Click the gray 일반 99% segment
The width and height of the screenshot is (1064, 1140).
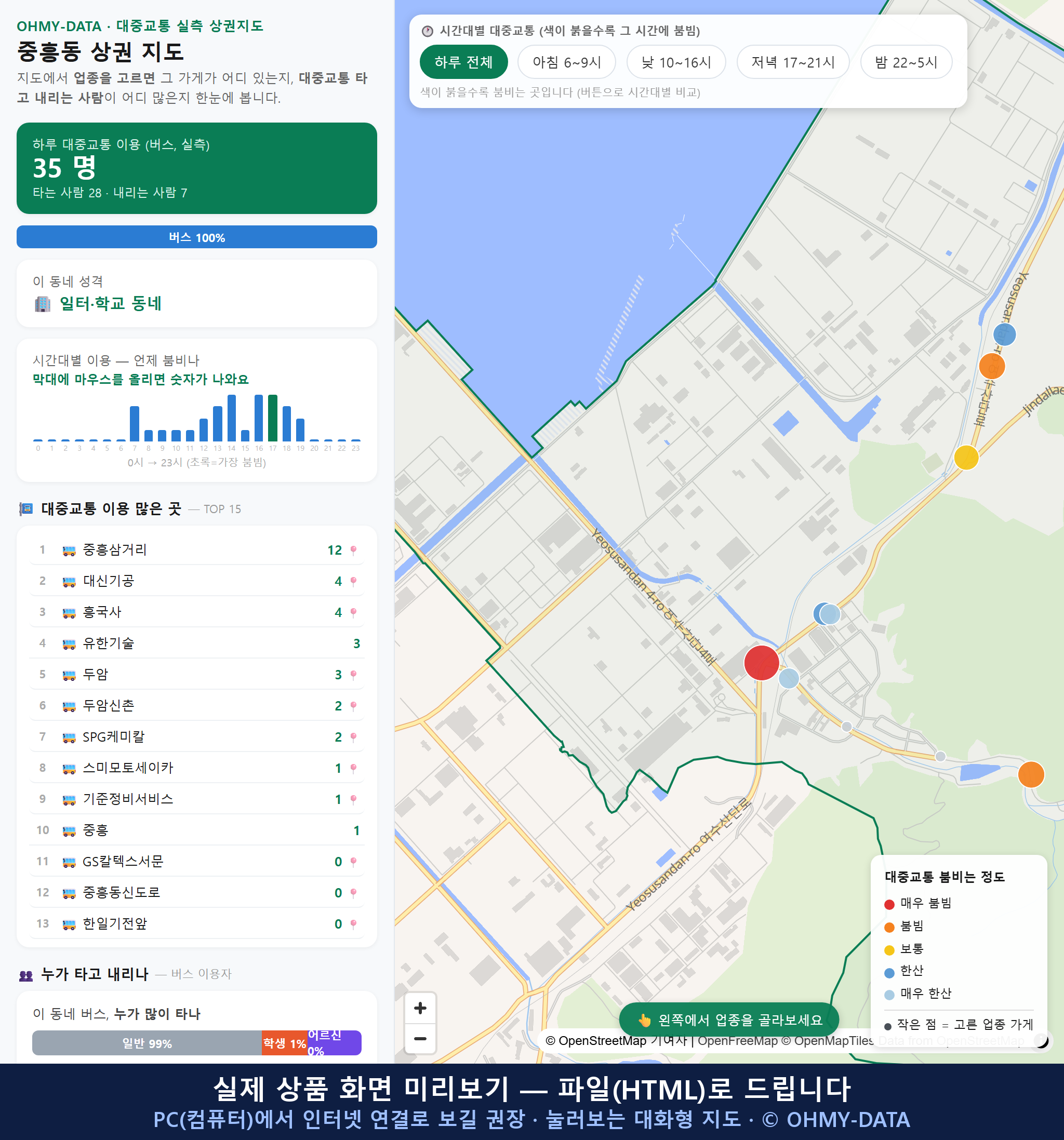click(147, 1043)
